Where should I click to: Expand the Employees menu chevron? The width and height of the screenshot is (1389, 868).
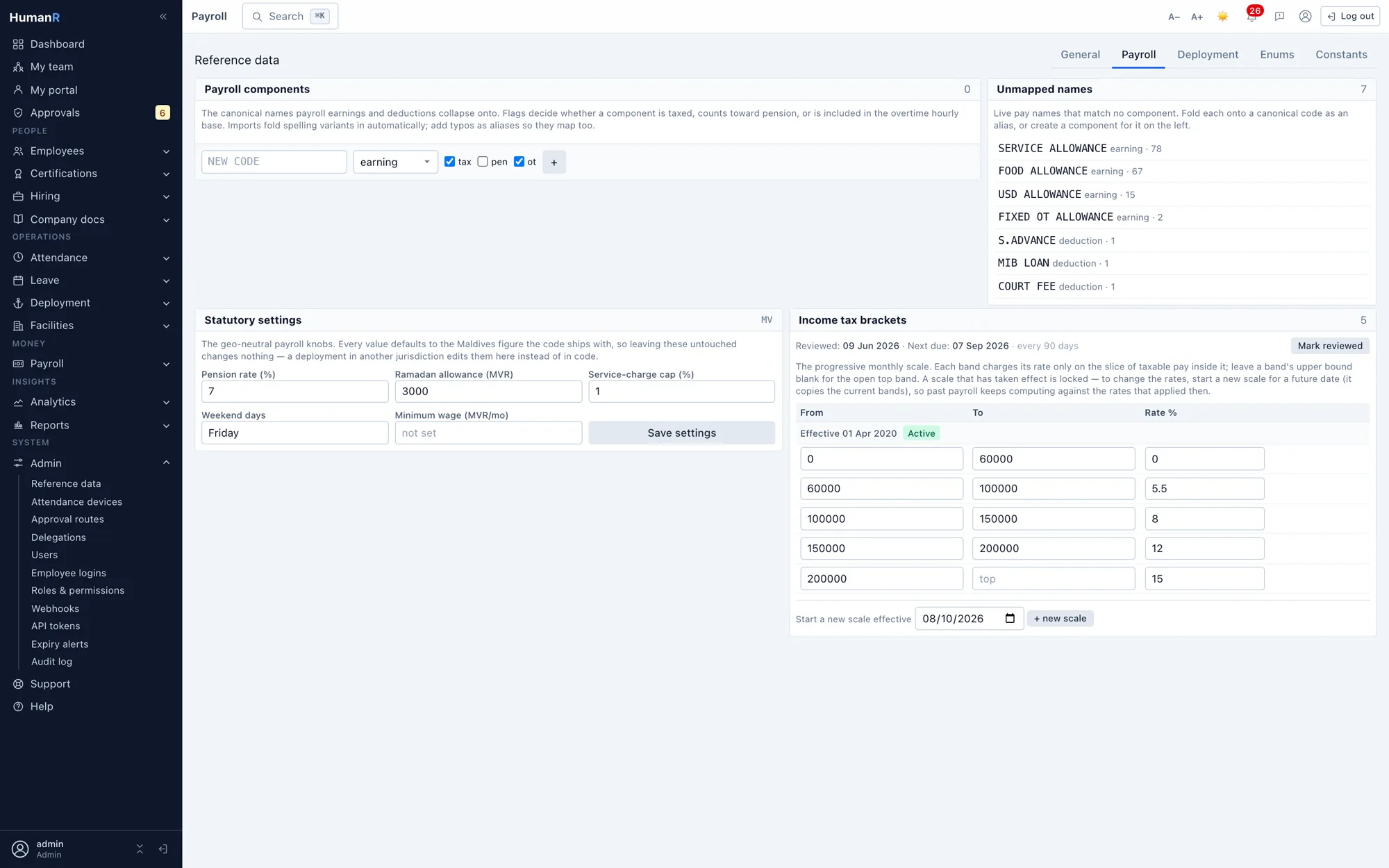point(167,151)
